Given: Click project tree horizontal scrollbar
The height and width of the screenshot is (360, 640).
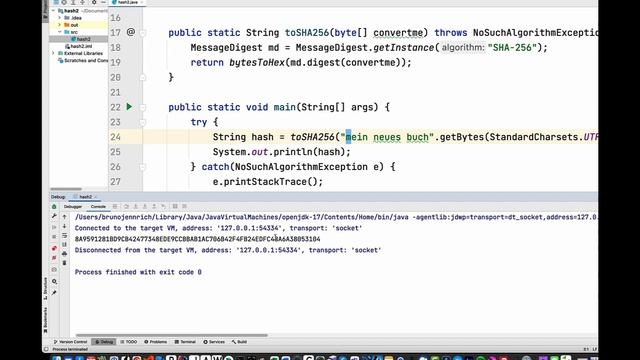Looking at the screenshot, I should [x=66, y=189].
